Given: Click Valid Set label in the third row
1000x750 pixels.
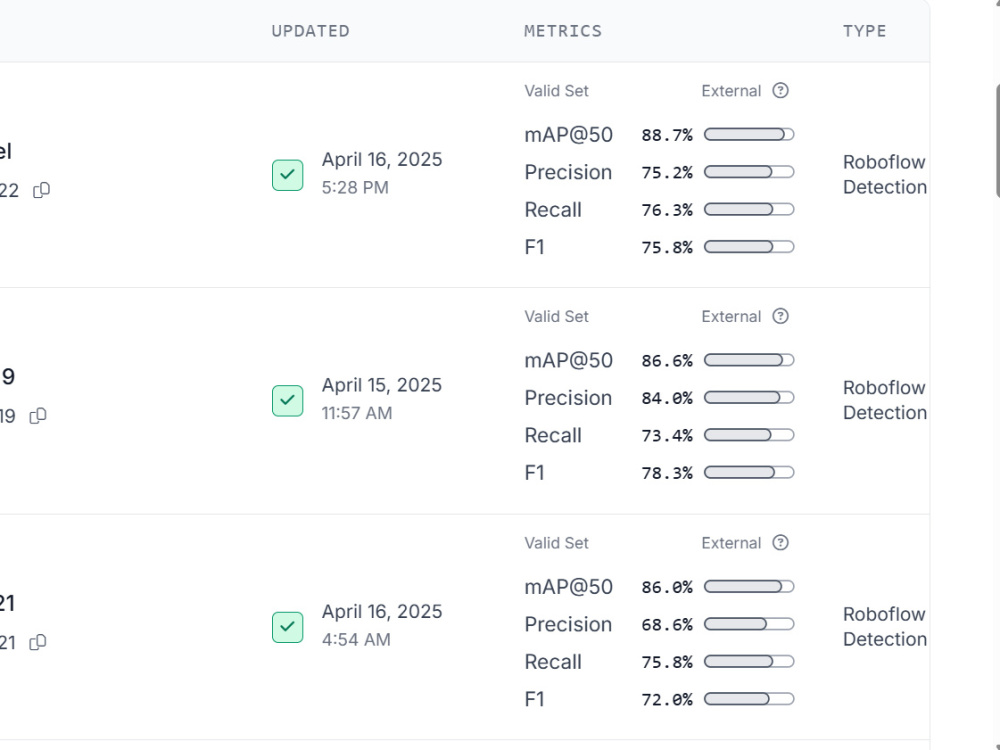Looking at the screenshot, I should coord(556,543).
